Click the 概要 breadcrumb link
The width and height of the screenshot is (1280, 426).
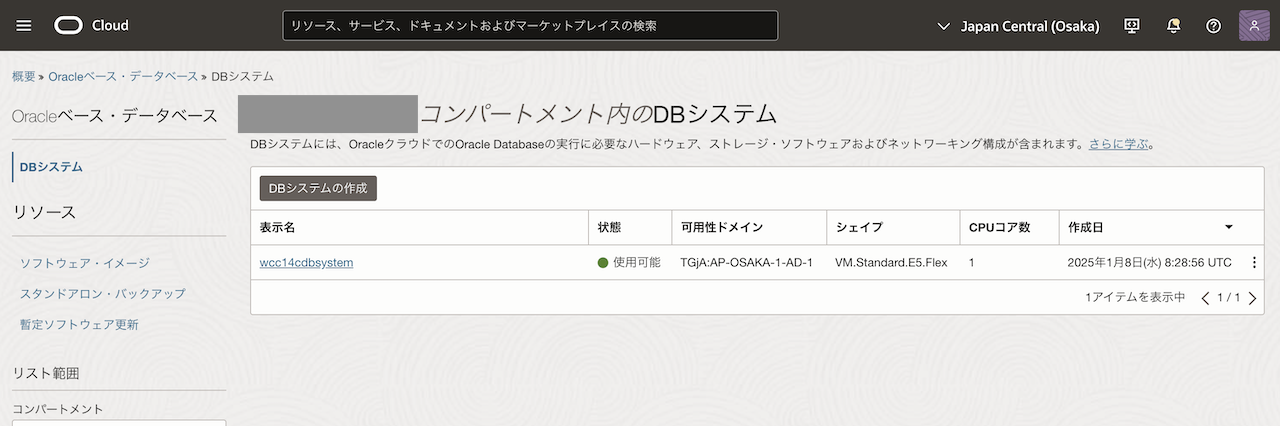point(23,76)
